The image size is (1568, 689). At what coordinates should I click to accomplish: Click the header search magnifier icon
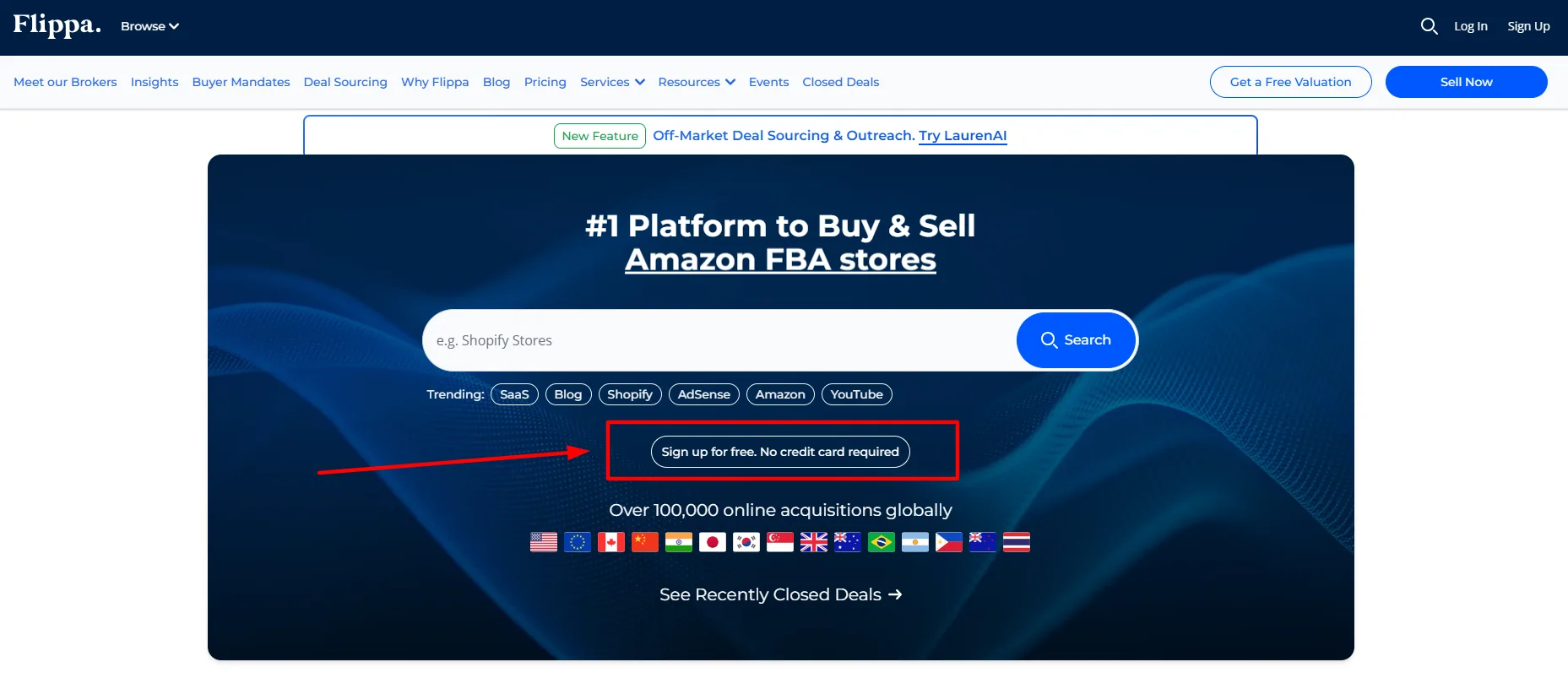pyautogui.click(x=1429, y=26)
